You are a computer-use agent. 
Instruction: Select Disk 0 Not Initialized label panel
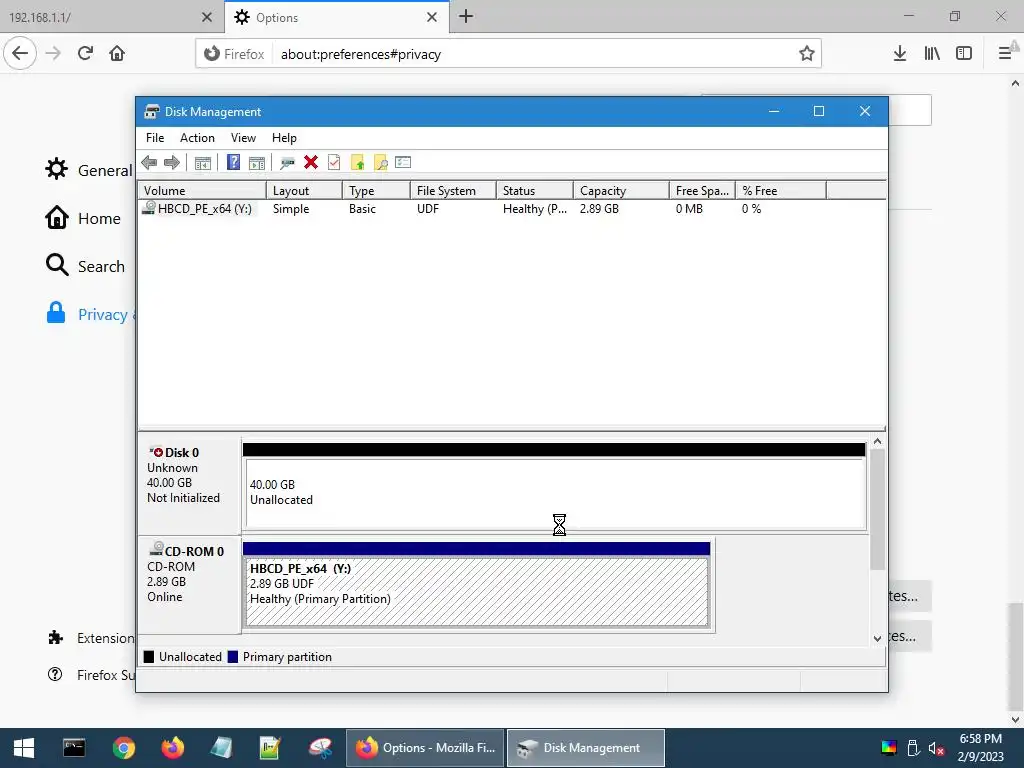189,485
